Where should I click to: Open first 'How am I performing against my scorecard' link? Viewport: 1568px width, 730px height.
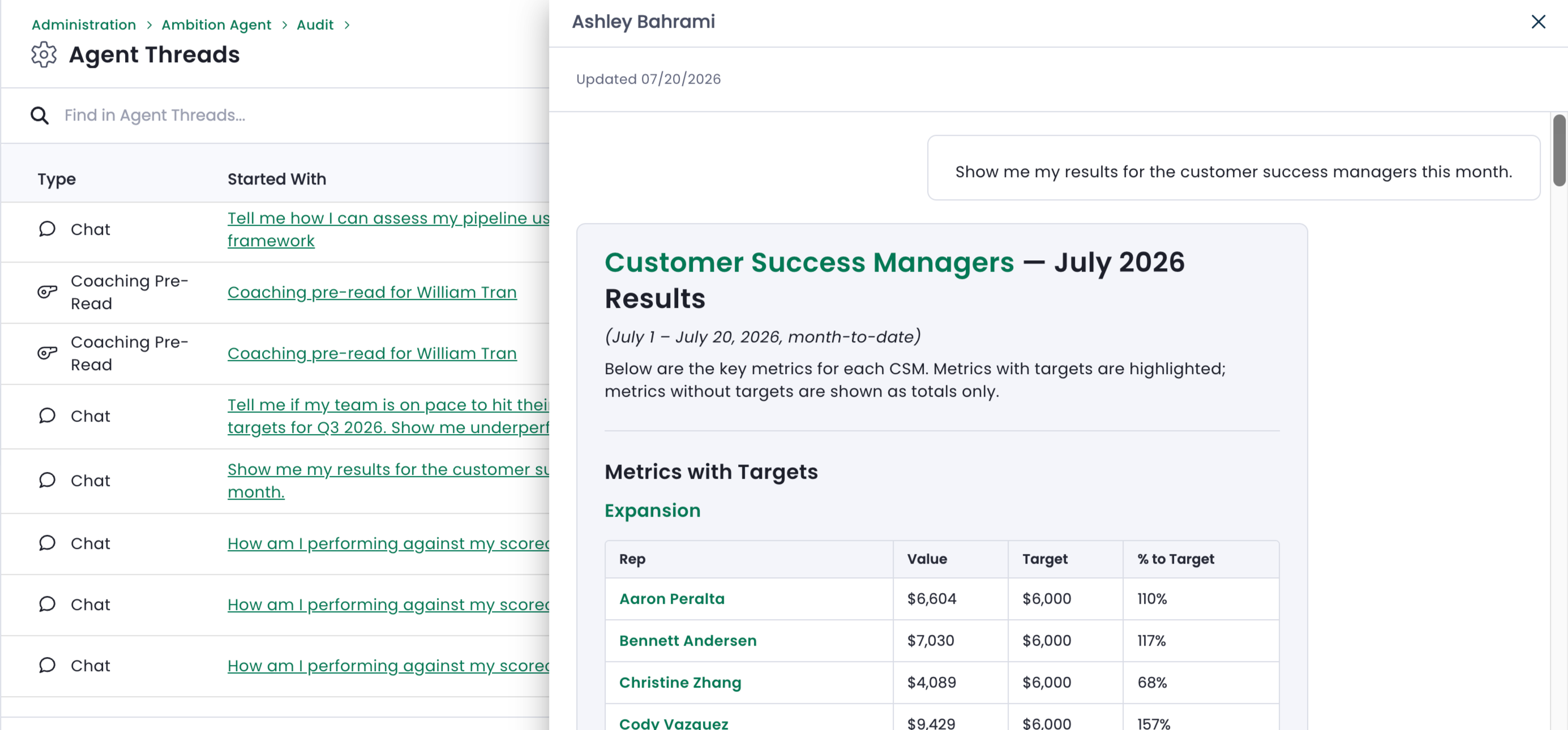tap(388, 544)
